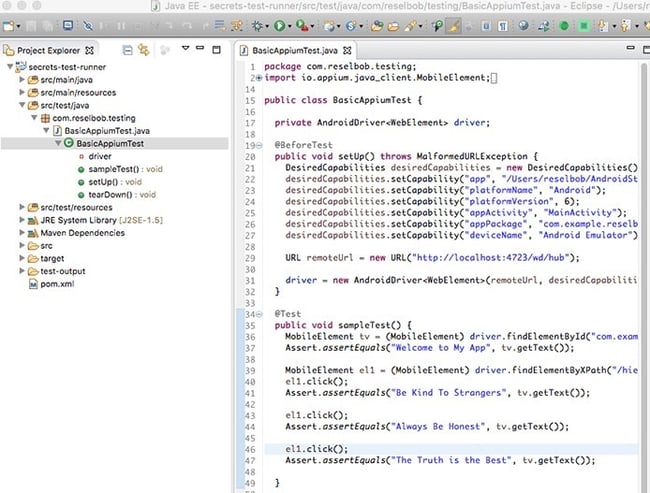Click the Open Console monitor icon

point(68,26)
